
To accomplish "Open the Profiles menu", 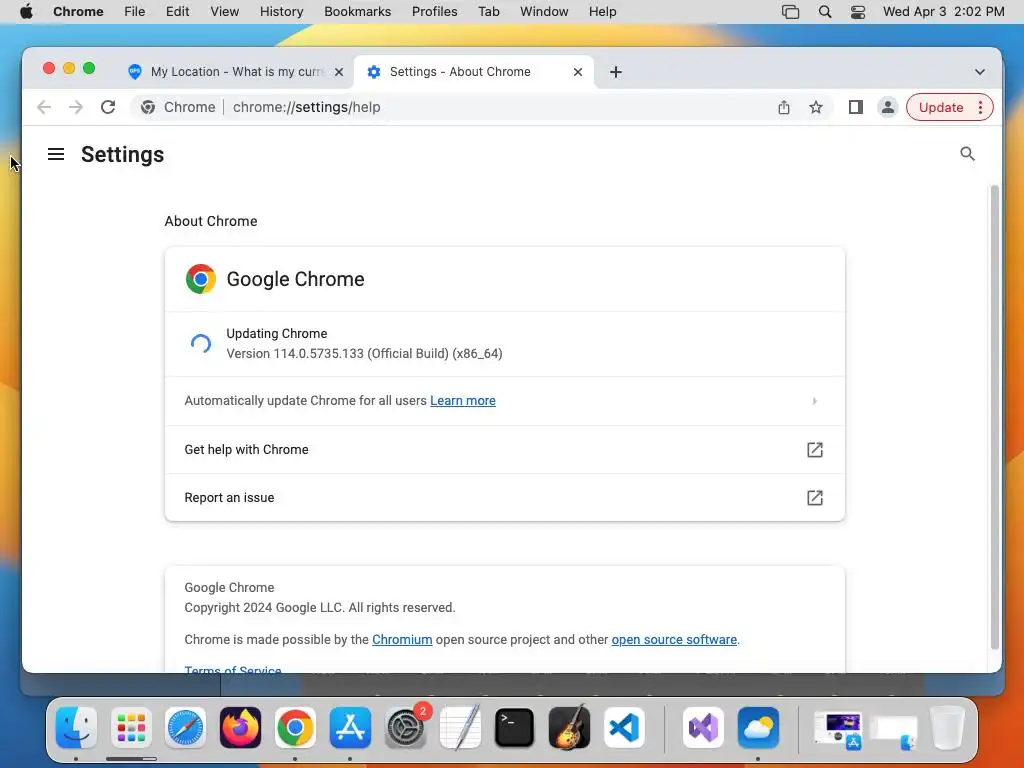I will point(434,12).
